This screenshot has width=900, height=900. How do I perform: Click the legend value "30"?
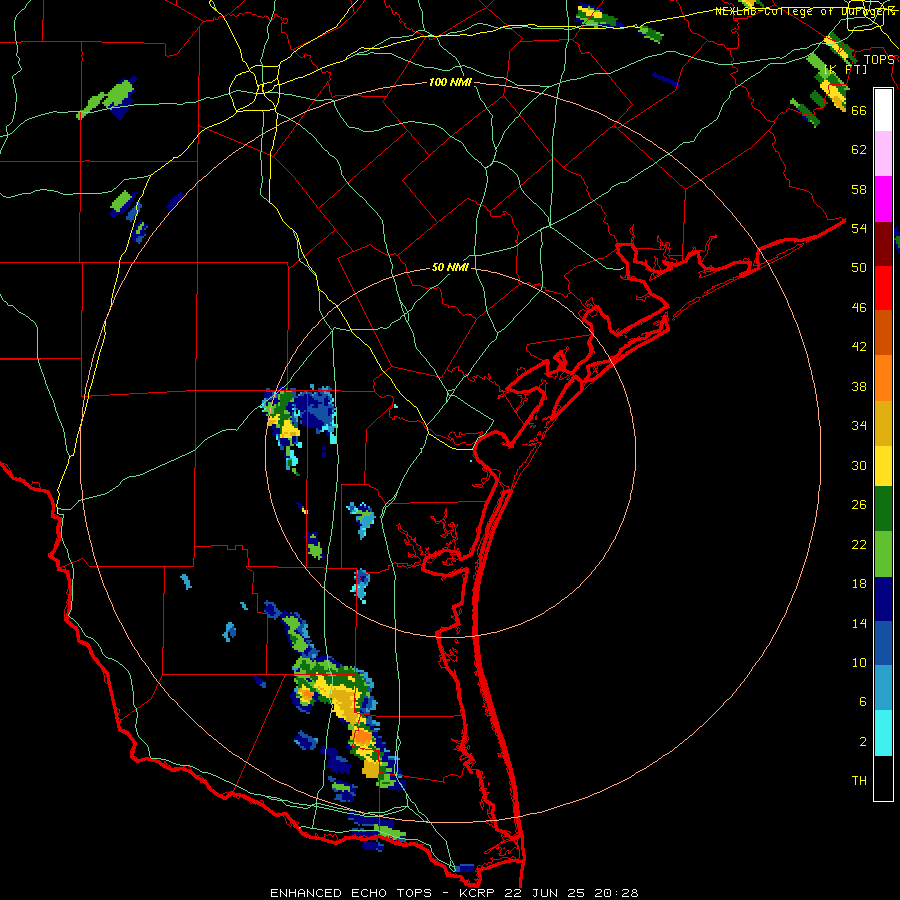click(859, 465)
